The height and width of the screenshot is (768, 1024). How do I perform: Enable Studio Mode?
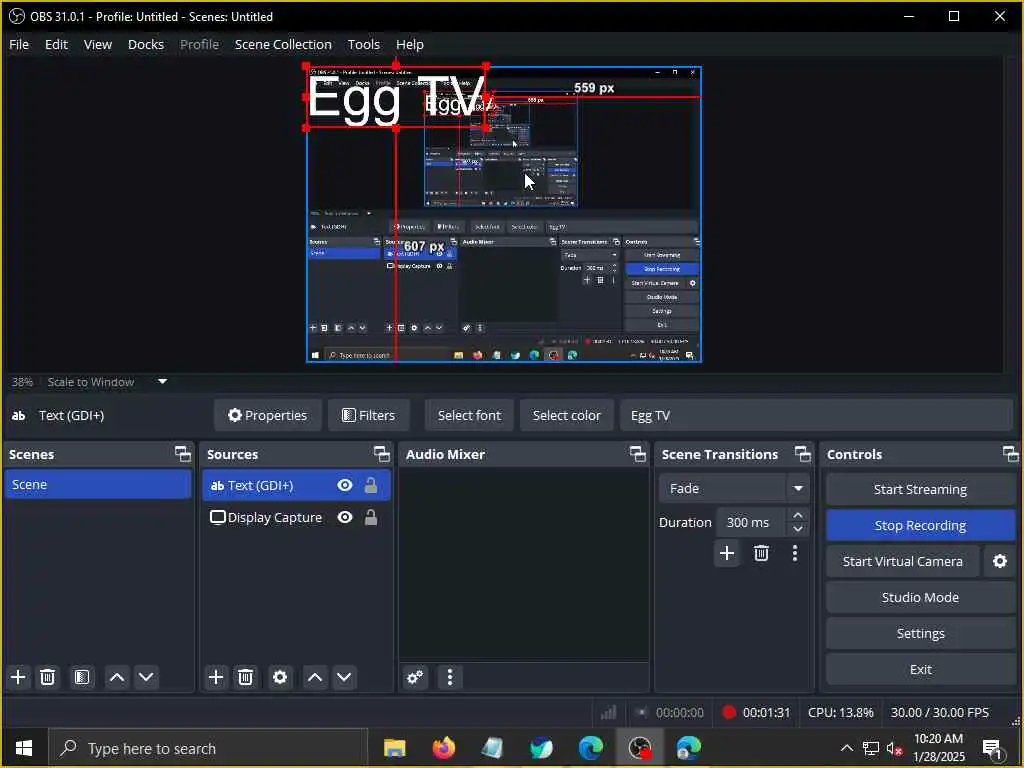pos(920,597)
